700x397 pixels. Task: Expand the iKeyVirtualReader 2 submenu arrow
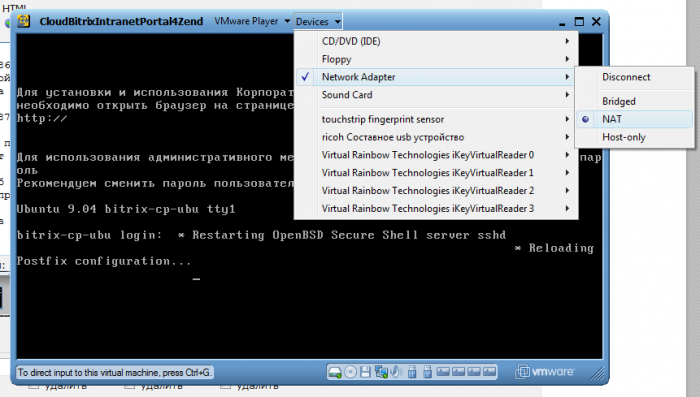coord(567,191)
